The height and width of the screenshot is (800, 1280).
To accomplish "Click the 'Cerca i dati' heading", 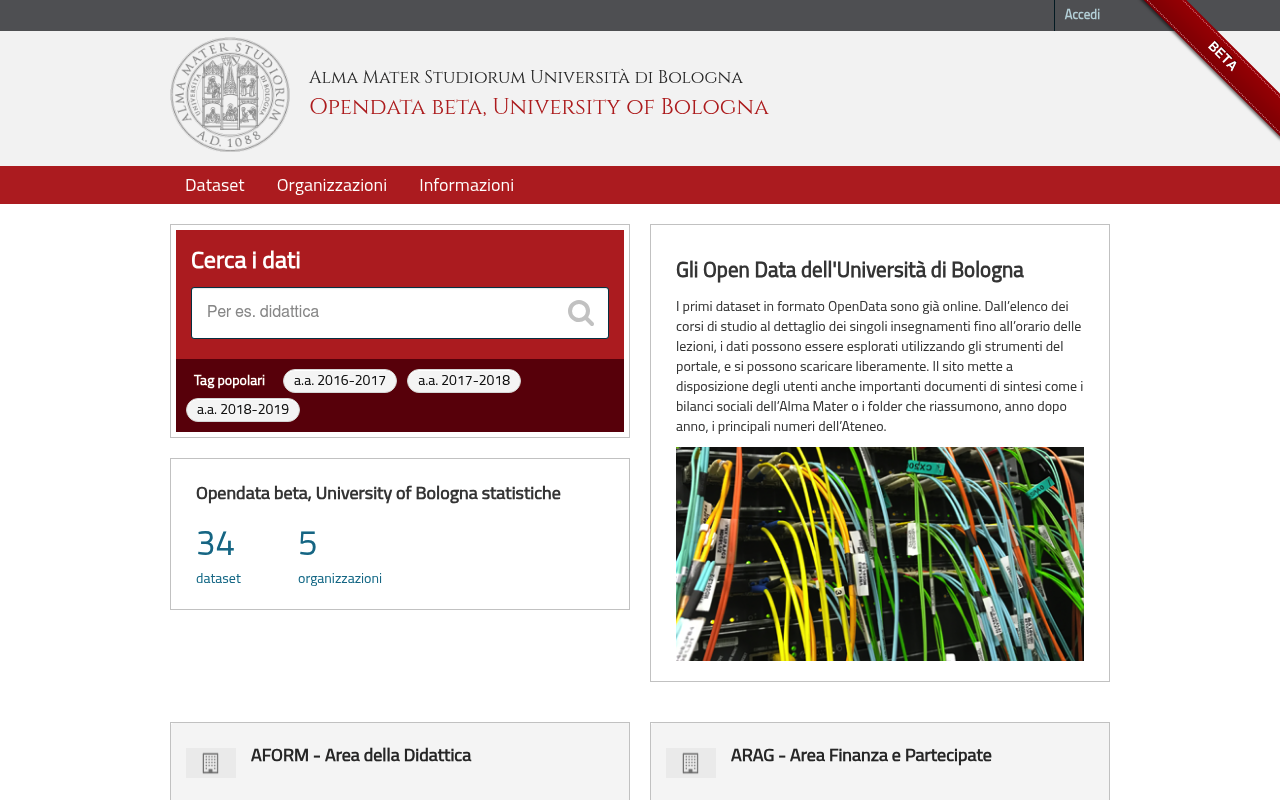I will point(246,260).
